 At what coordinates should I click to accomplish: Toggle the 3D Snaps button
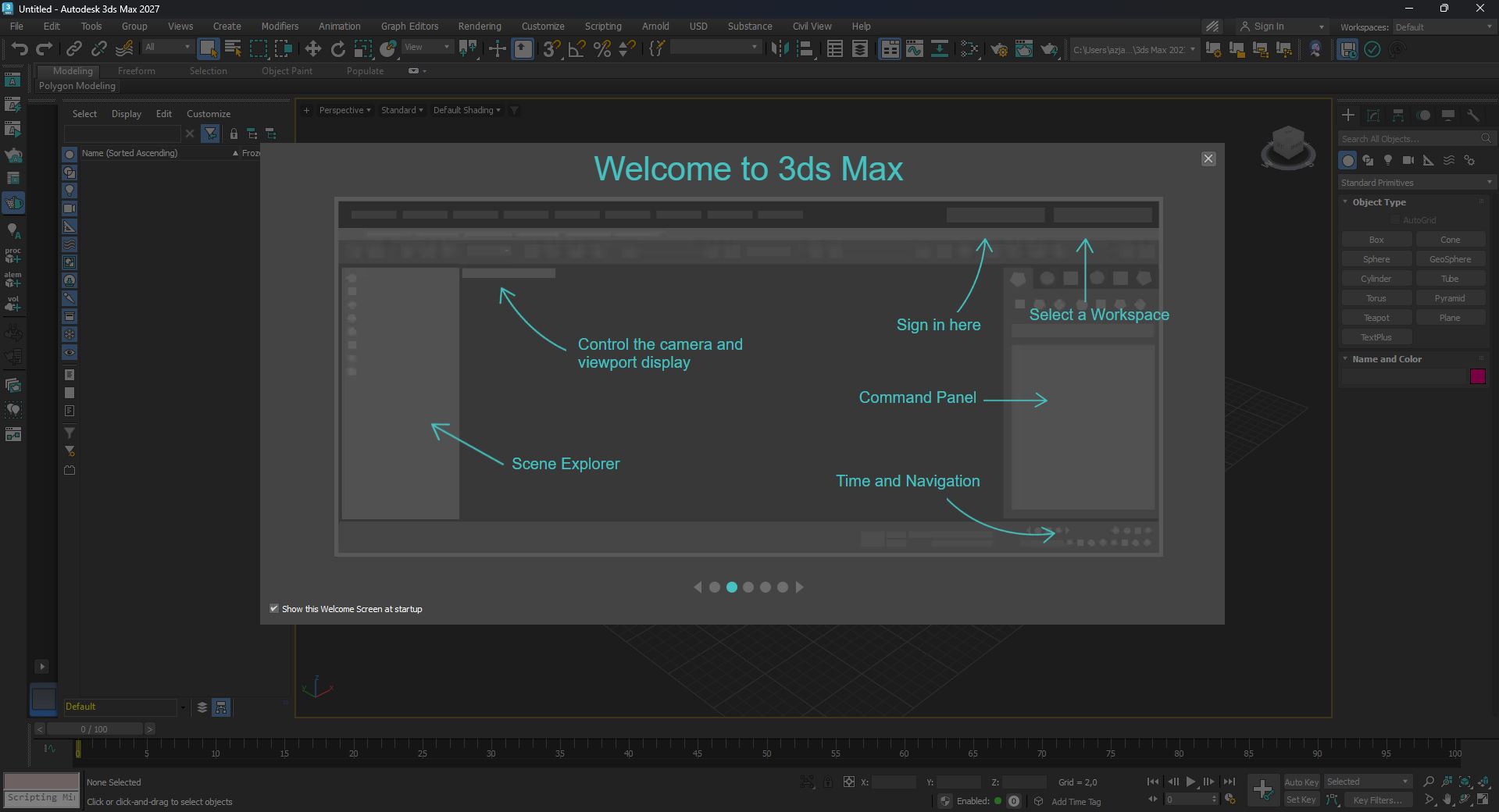pyautogui.click(x=552, y=49)
